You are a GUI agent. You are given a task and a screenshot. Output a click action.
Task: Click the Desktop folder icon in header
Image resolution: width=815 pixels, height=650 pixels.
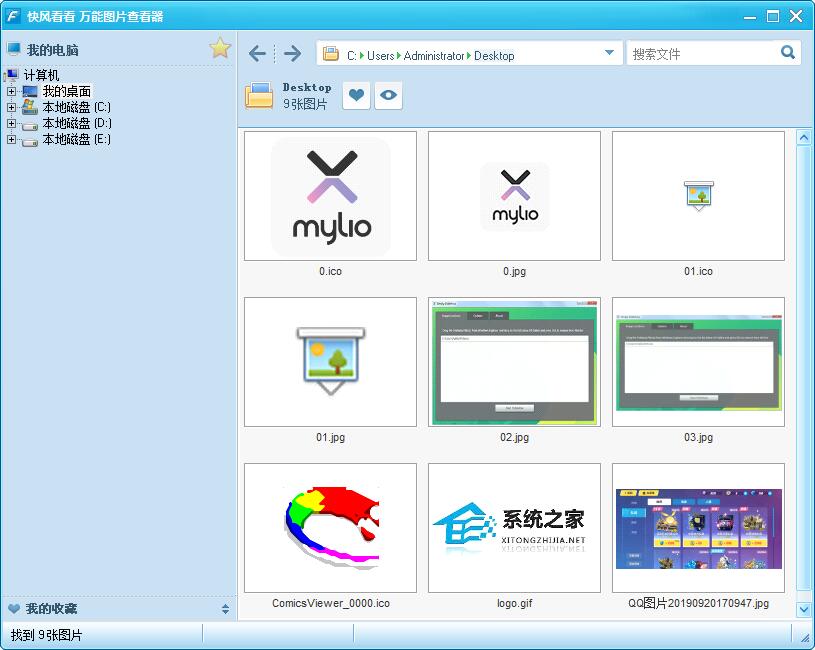tap(259, 95)
